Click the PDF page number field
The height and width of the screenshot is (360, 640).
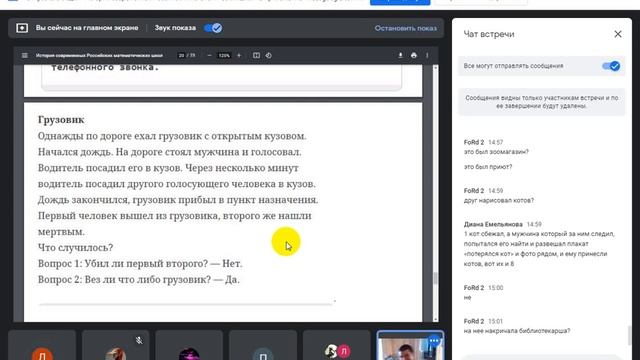coord(181,55)
